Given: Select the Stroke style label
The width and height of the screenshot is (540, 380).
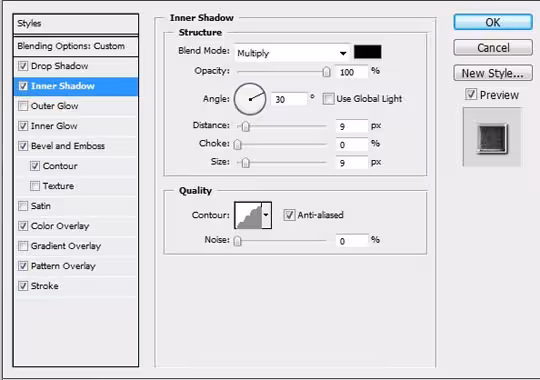Looking at the screenshot, I should [44, 286].
